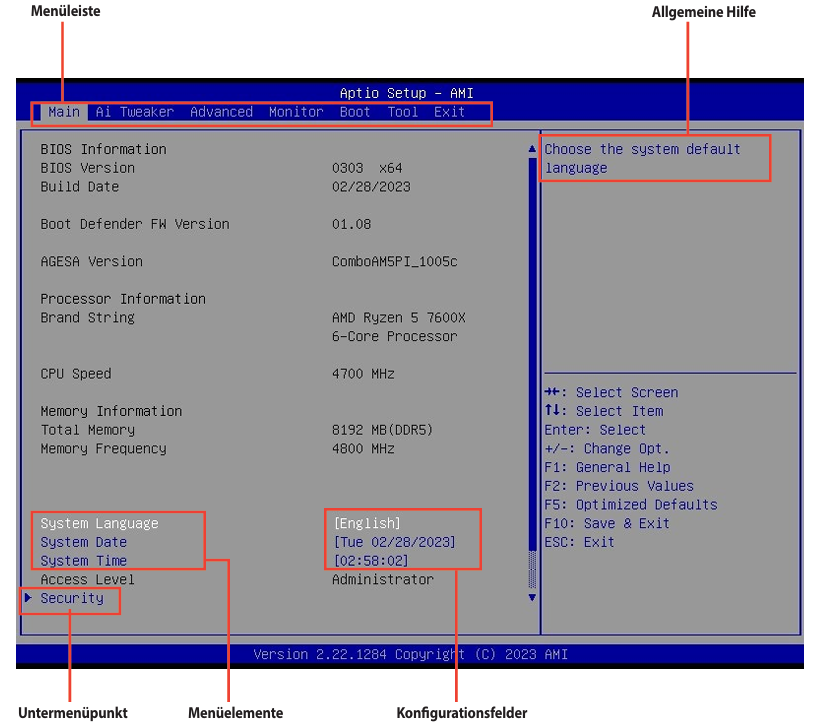815x728 pixels.
Task: Click the scrollbar down arrow
Action: point(532,598)
